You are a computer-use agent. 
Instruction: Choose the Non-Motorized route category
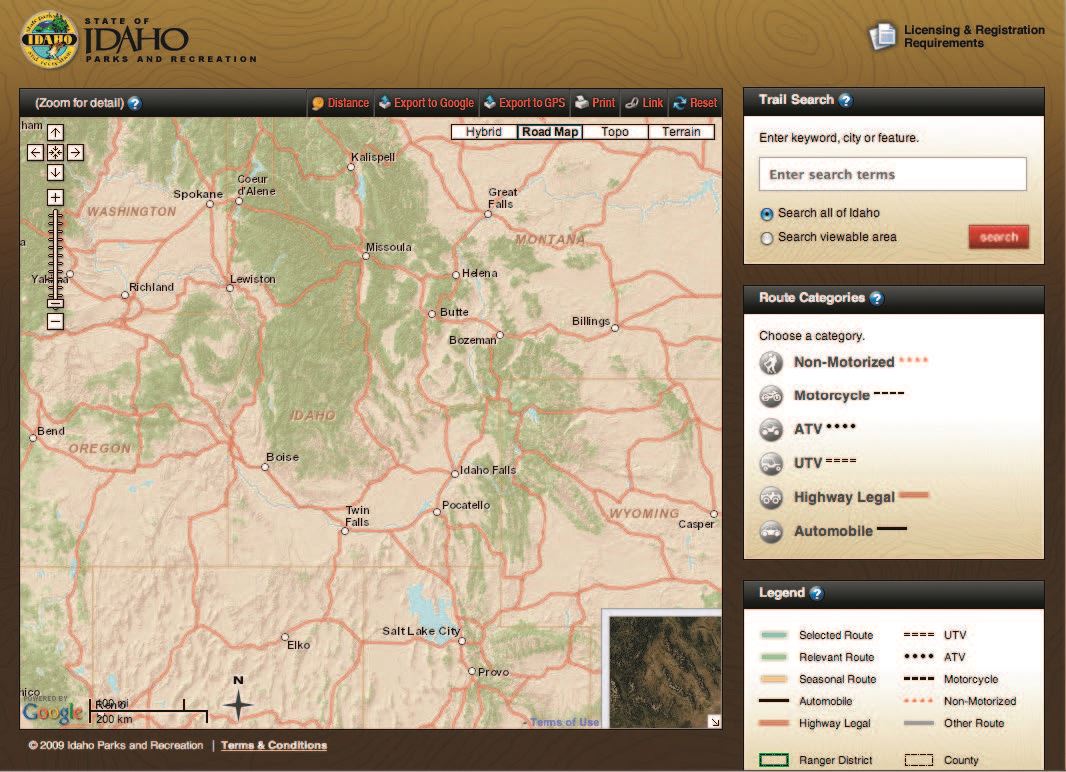844,362
